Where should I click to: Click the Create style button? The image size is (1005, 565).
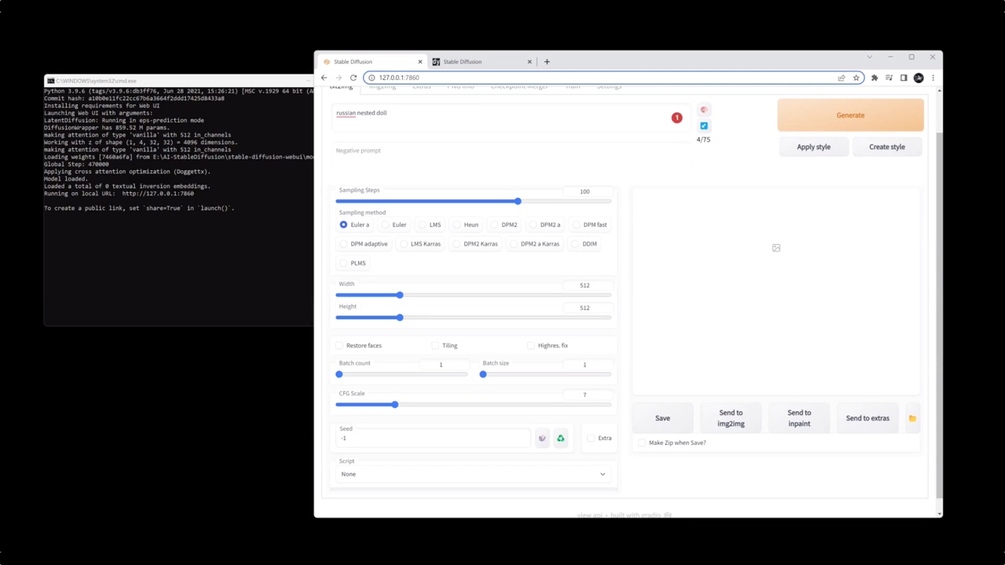tap(887, 147)
